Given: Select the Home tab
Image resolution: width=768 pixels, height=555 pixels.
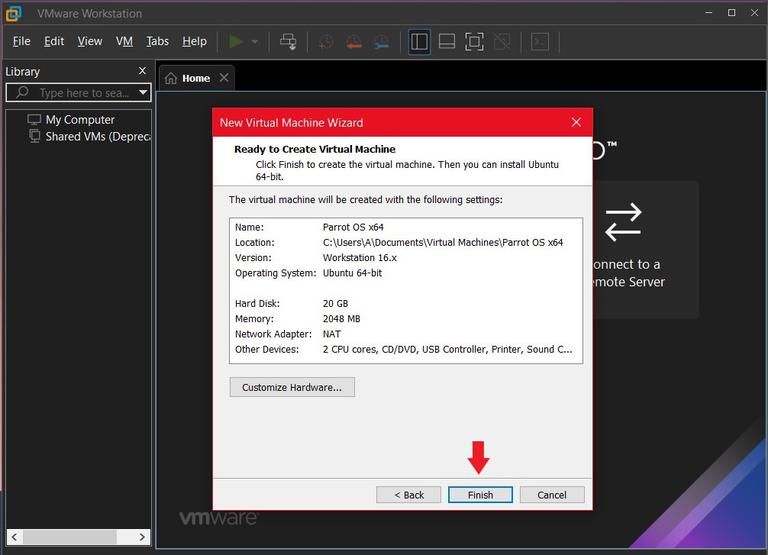Looking at the screenshot, I should [196, 78].
